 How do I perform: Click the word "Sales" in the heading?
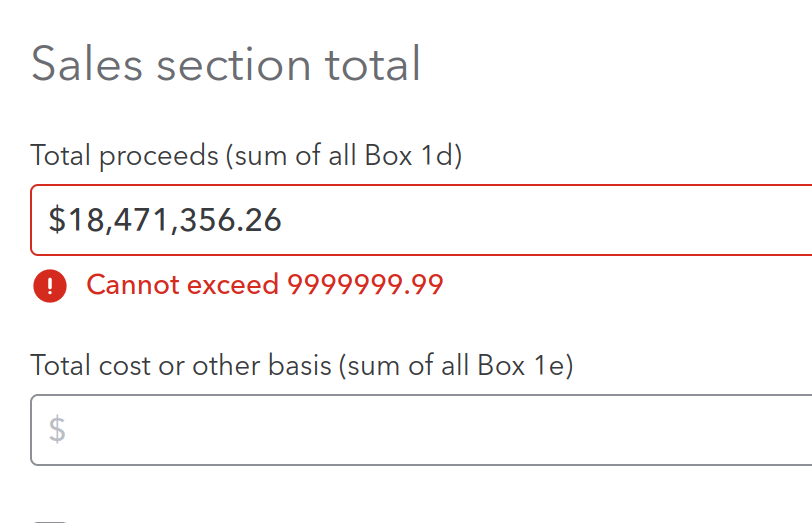pos(86,64)
